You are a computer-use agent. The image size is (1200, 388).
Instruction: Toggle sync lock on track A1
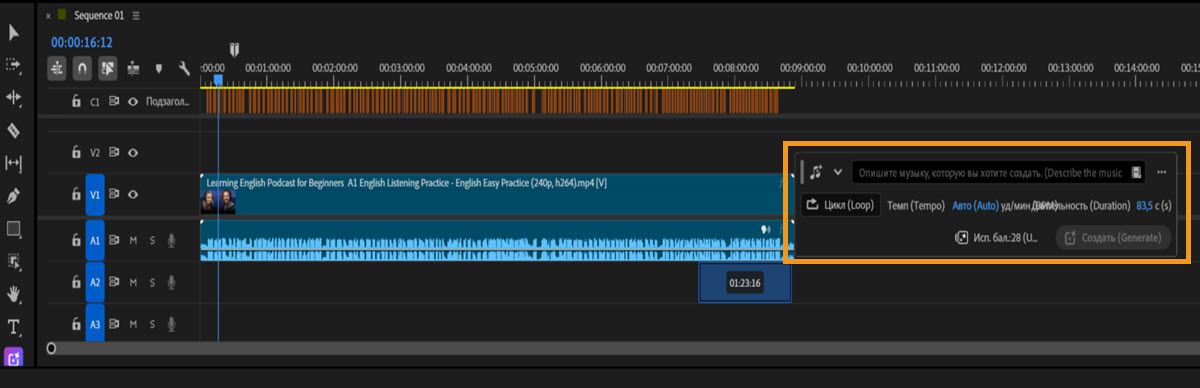[114, 240]
